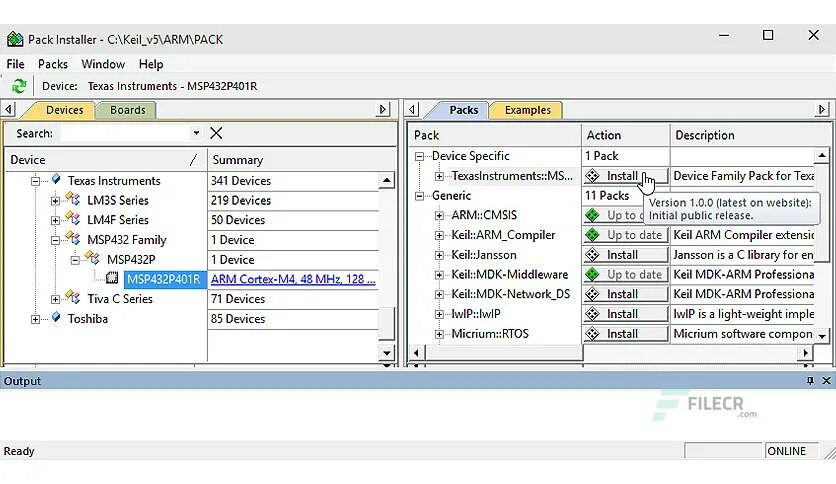
Task: Click the green diamond icon for ARM::CMSIS
Action: (592, 215)
